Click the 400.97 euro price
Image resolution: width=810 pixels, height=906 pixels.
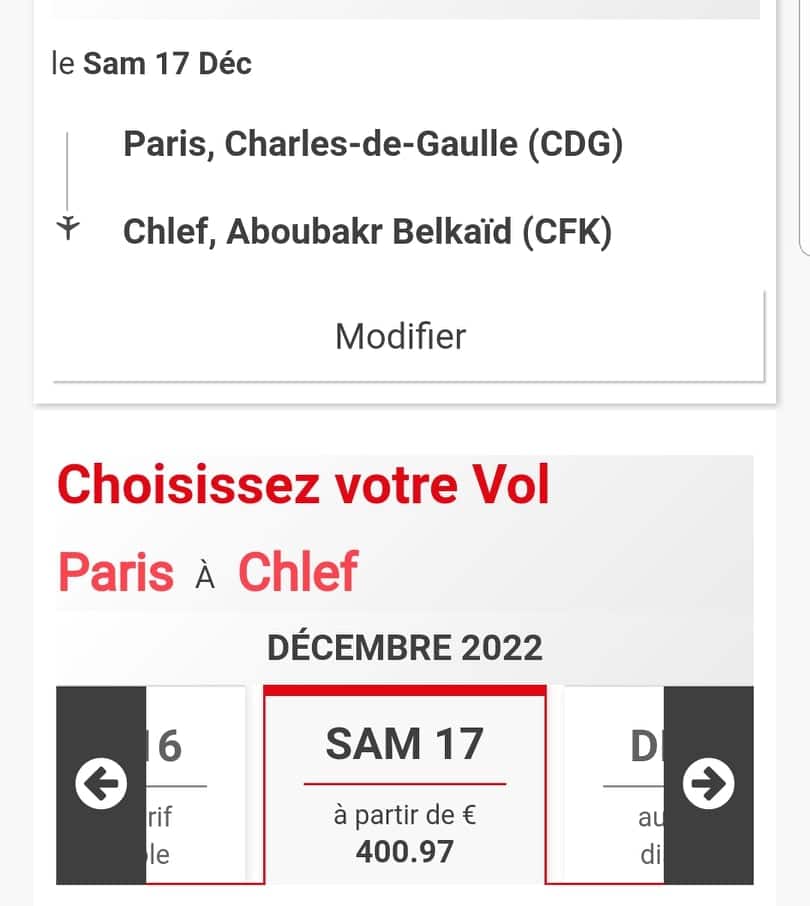(x=404, y=852)
